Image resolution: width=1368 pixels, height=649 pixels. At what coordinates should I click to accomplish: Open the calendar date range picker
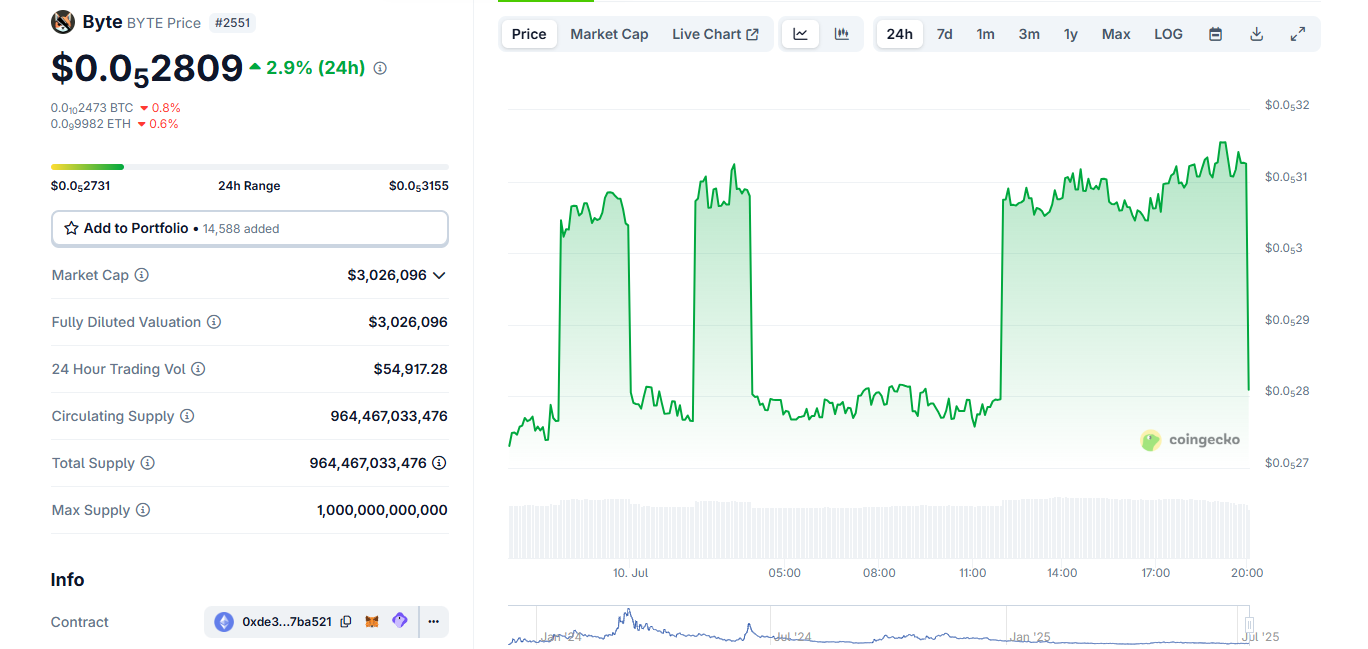(1216, 34)
